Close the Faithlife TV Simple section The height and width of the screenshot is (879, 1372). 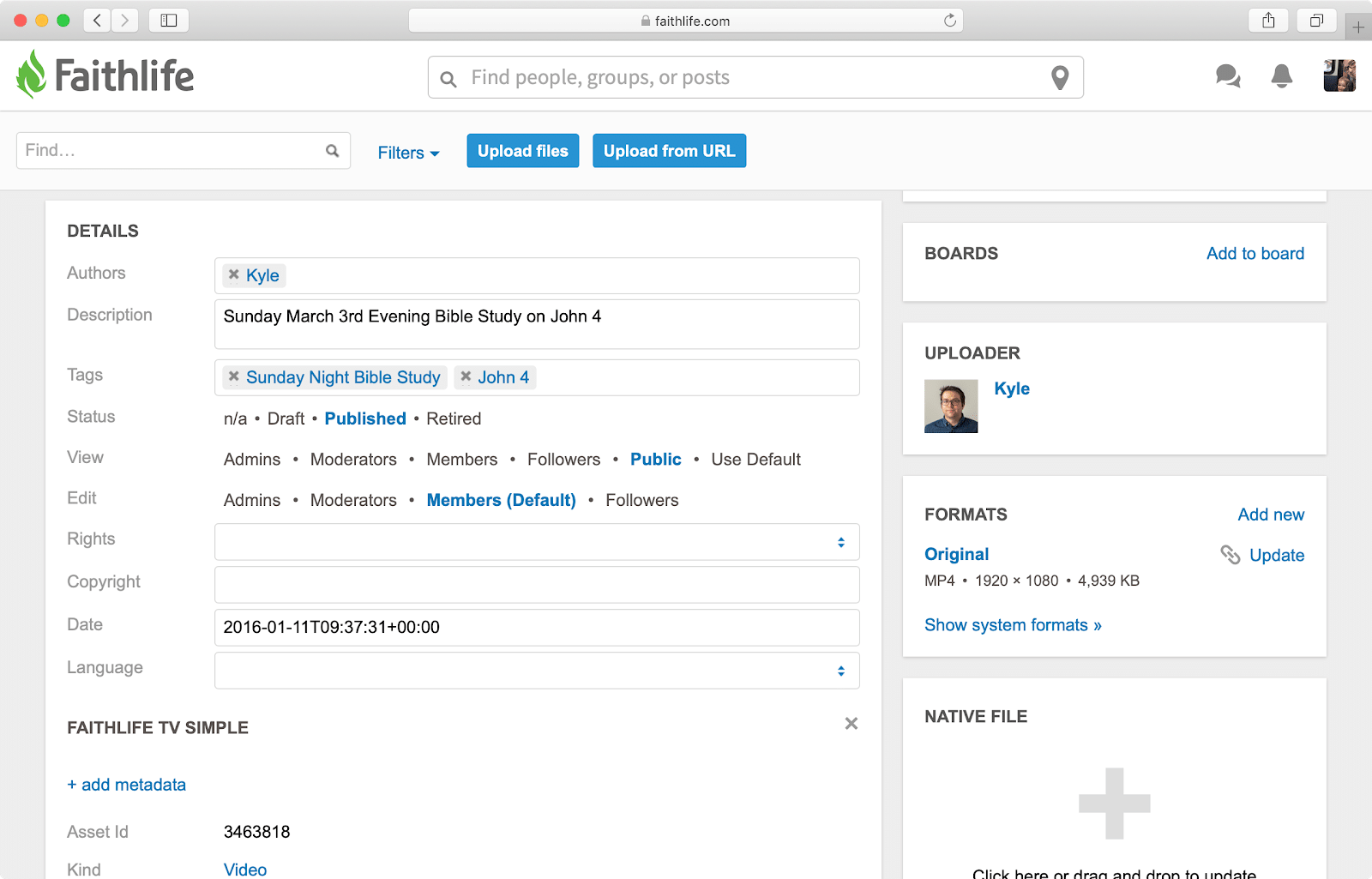(x=851, y=724)
